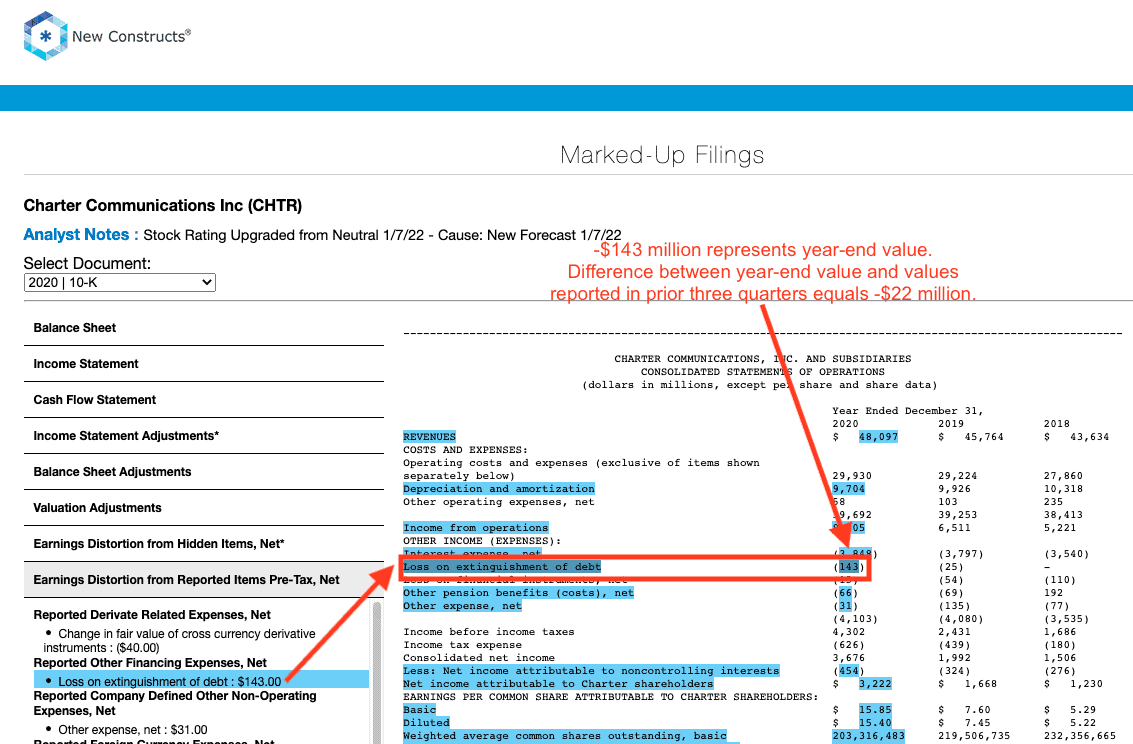Click the highlighted Diluted EPS label
The height and width of the screenshot is (744, 1133).
(x=426, y=723)
